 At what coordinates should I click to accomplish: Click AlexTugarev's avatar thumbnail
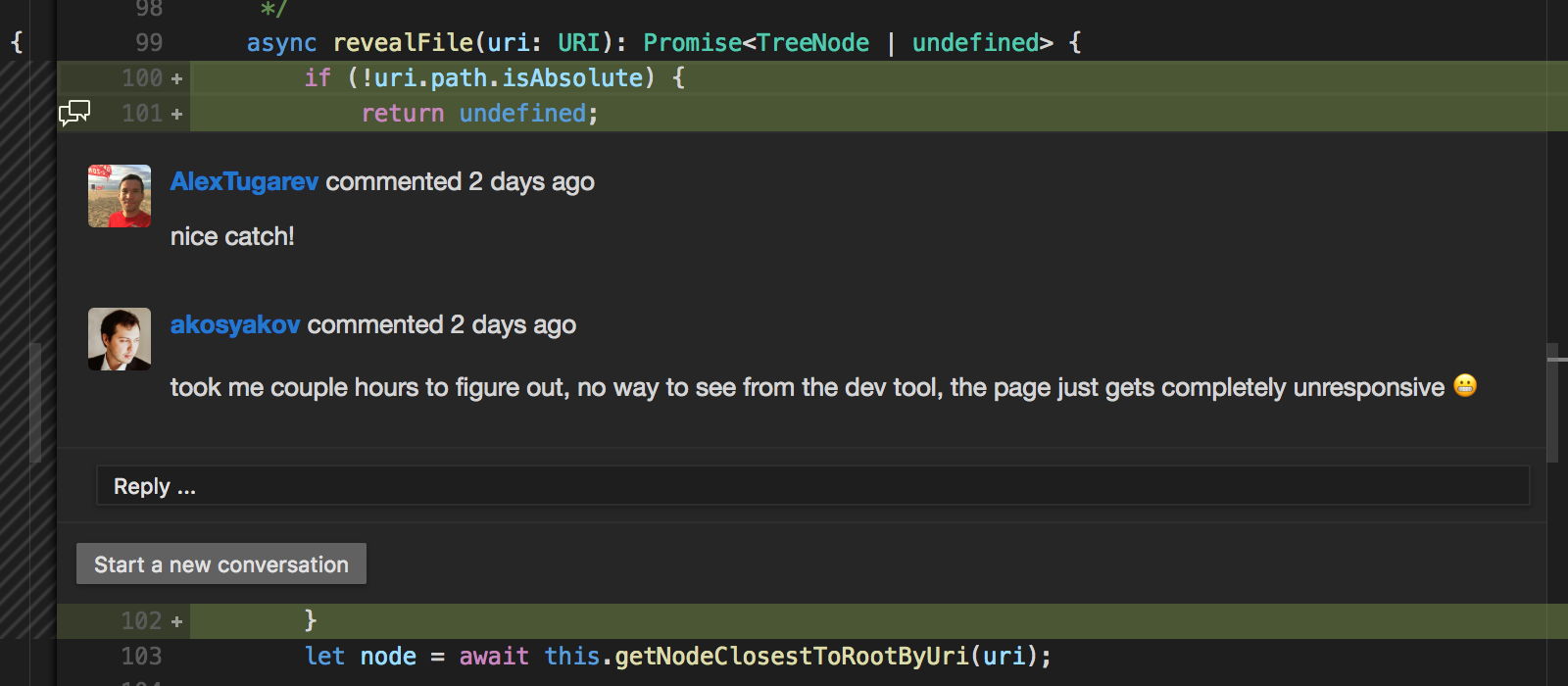[120, 196]
